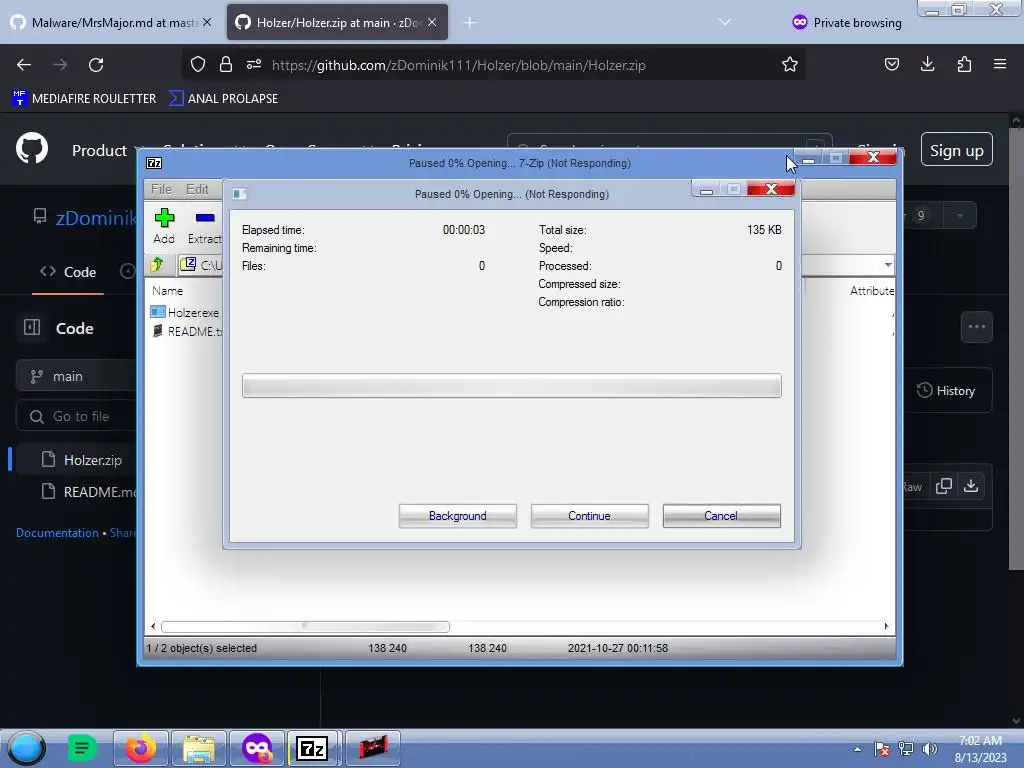Click the second bookmarks toolbar bookmark

(223, 99)
